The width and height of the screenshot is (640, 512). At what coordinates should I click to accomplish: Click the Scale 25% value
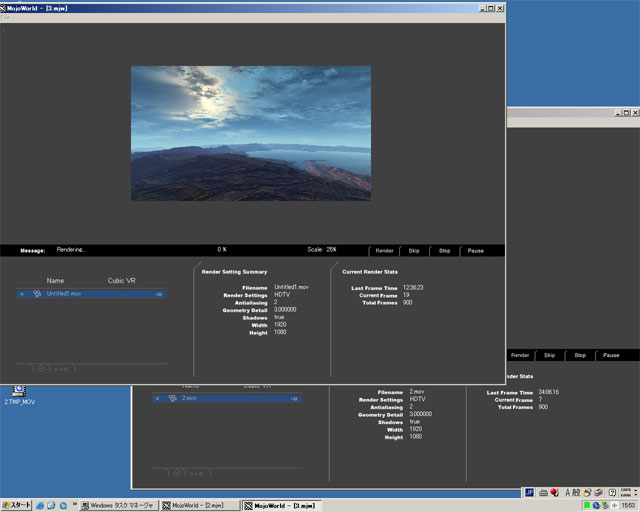(331, 249)
